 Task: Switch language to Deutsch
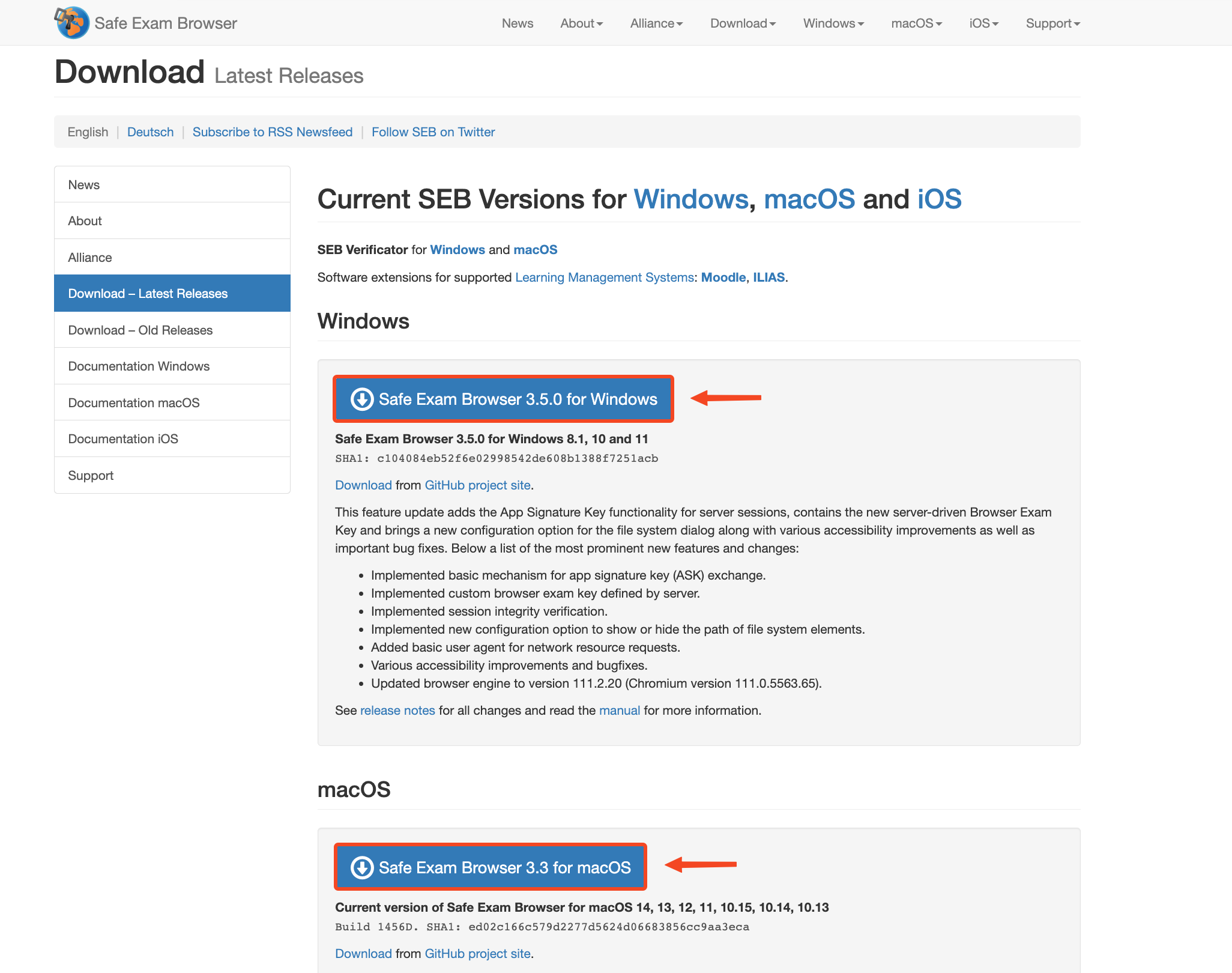pyautogui.click(x=150, y=132)
